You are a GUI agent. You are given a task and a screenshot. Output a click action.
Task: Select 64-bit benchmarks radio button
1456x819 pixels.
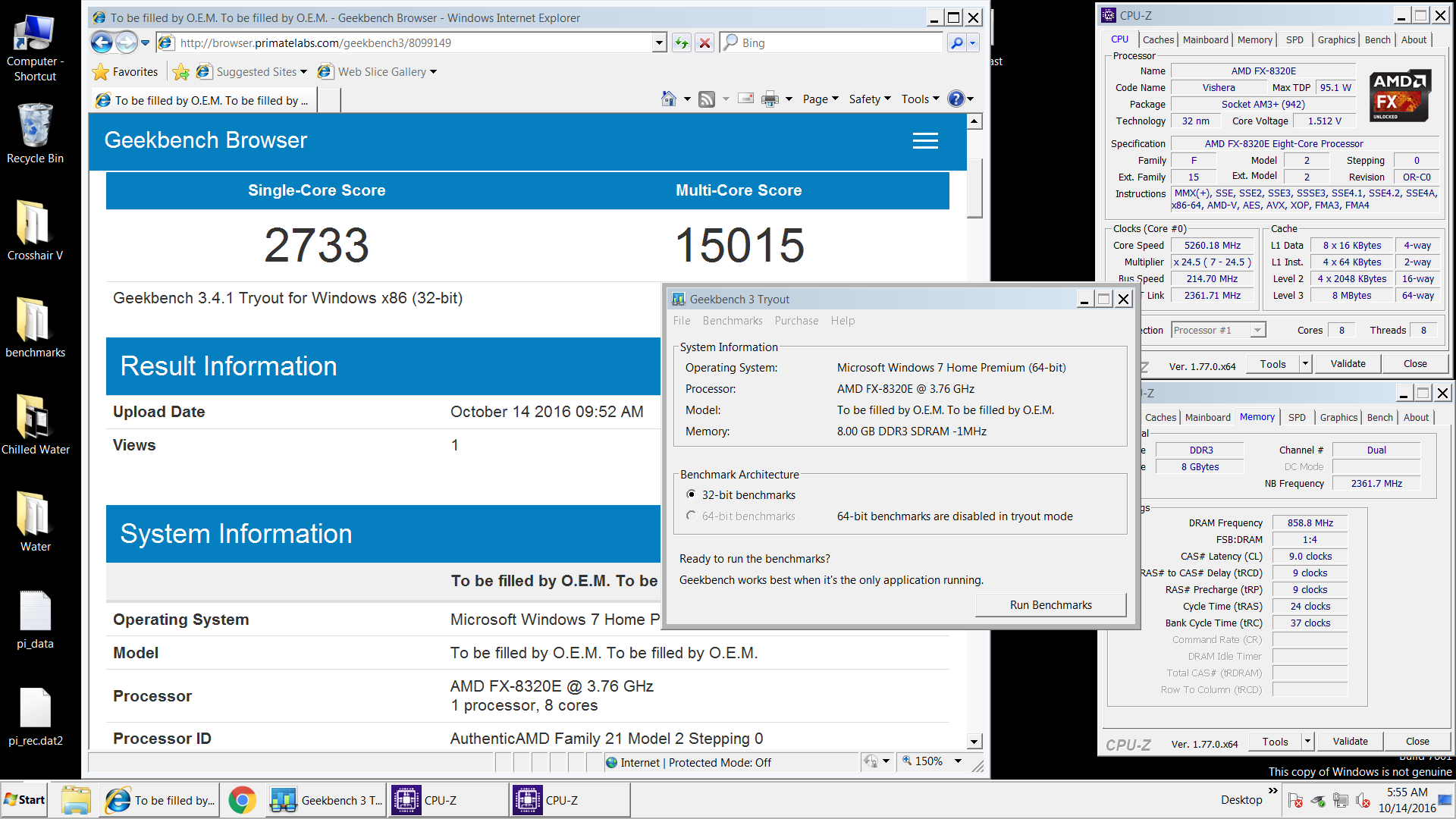691,516
